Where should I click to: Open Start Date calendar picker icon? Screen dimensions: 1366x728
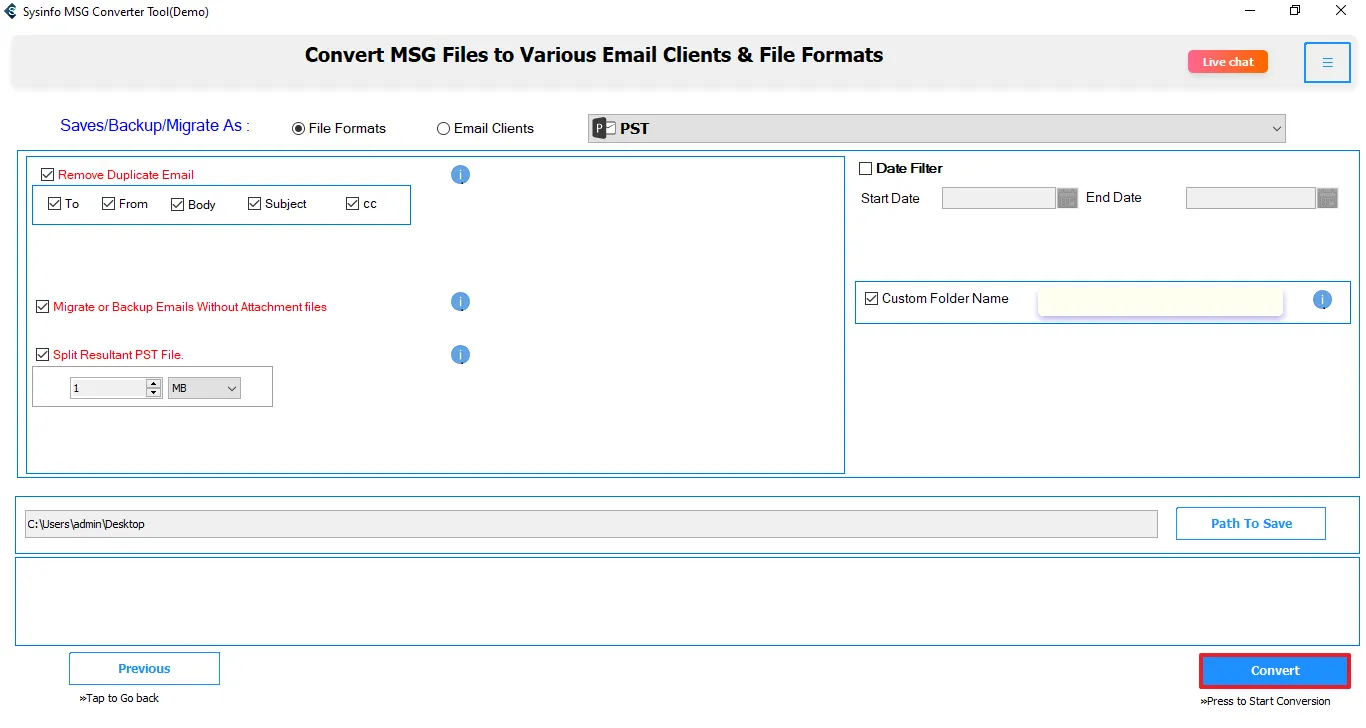point(1067,198)
